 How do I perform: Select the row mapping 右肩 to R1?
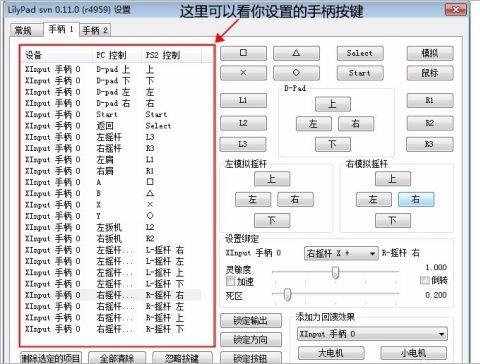tap(112, 171)
